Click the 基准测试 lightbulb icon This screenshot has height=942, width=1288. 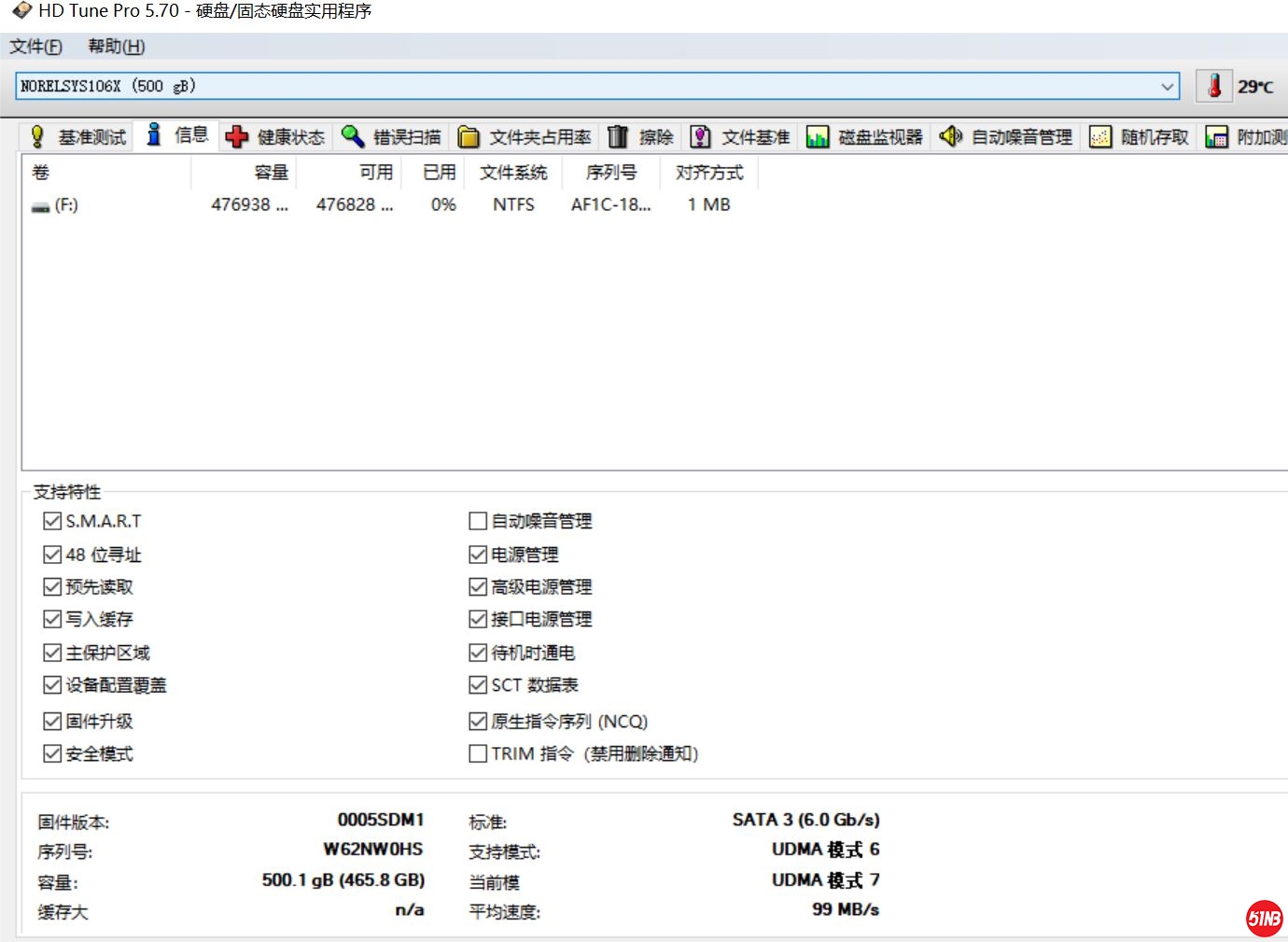click(37, 137)
